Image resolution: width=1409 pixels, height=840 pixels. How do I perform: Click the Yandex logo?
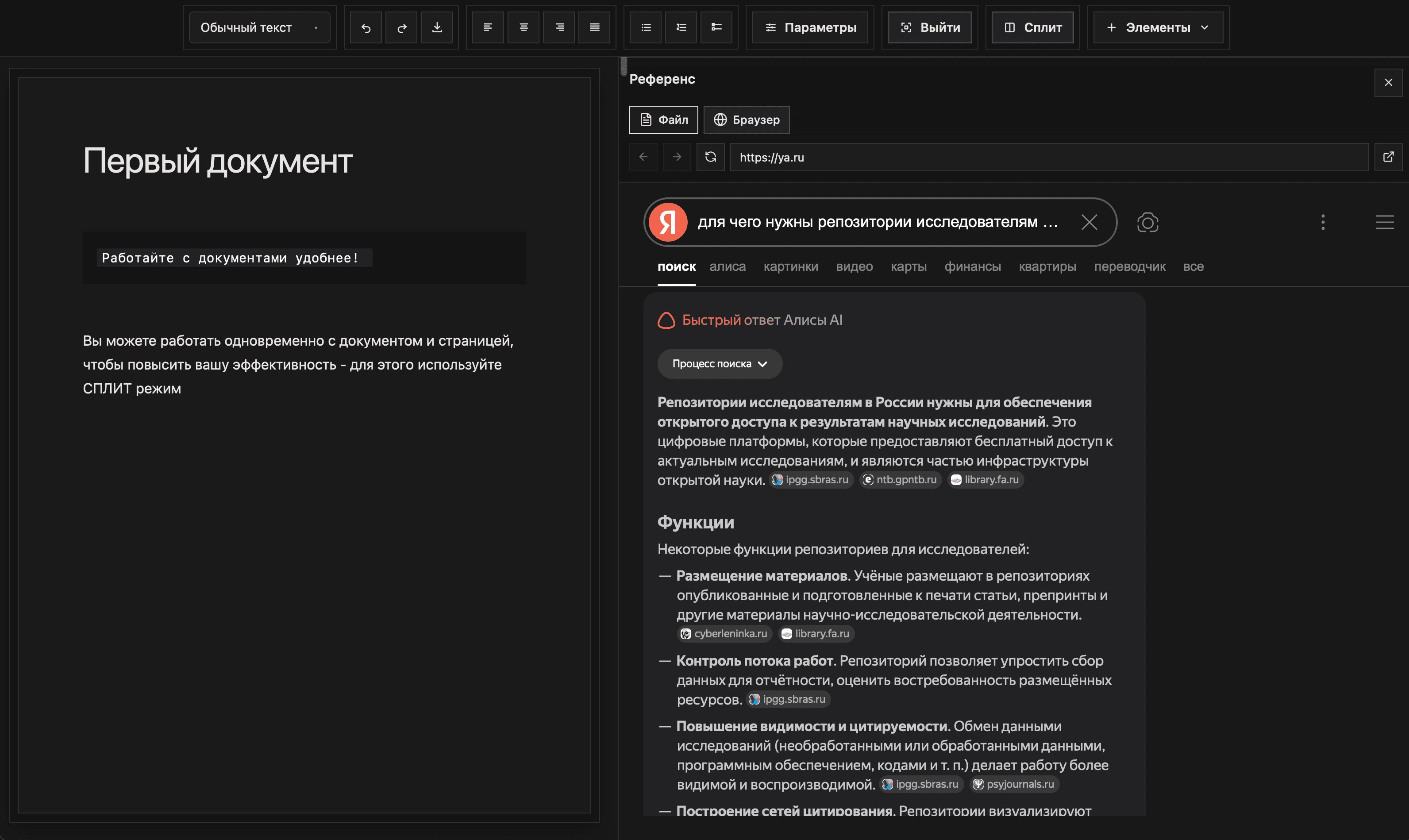pos(668,222)
